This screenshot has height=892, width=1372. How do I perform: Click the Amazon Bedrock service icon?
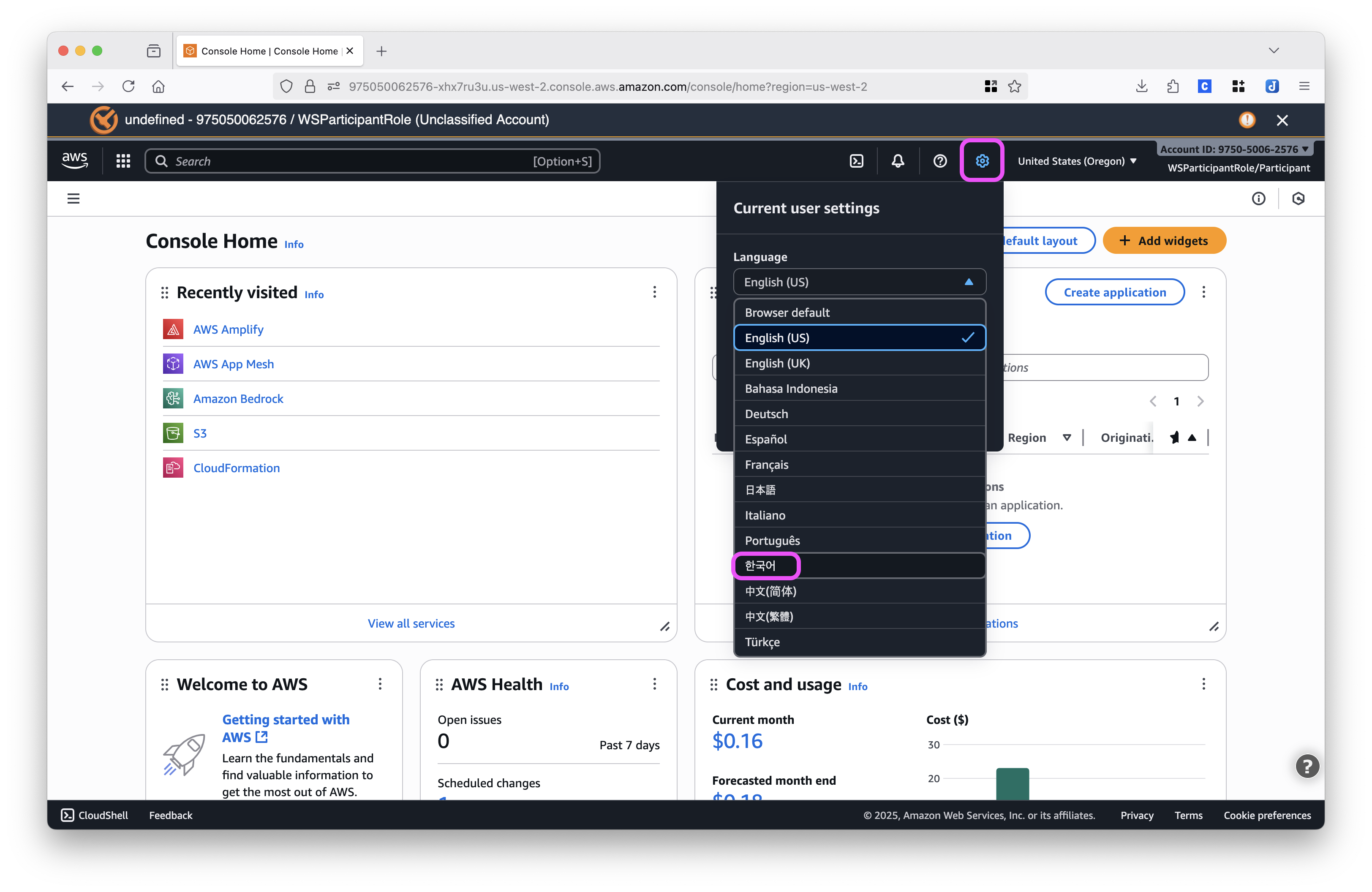coord(173,398)
